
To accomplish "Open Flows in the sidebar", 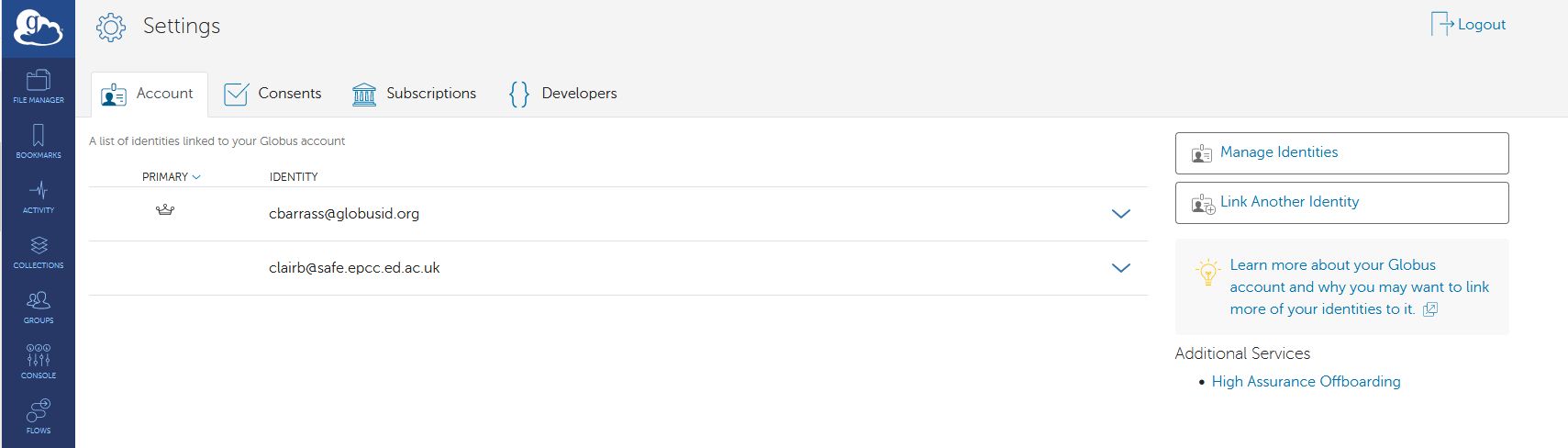I will [39, 416].
